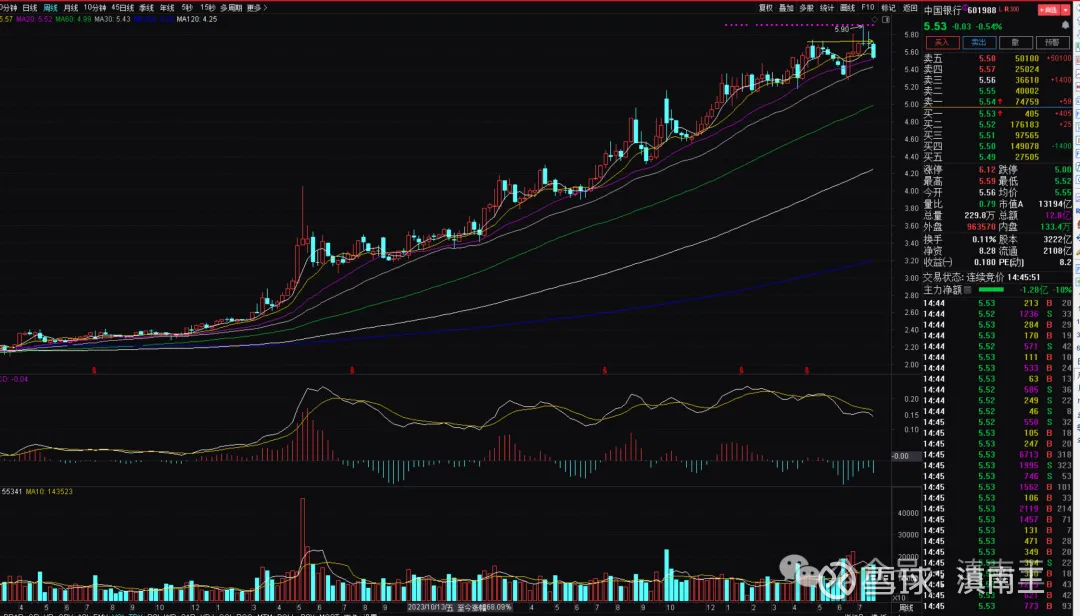1080x616 pixels.
Task: Click the MA20 indicator label
Action: click(x=34, y=19)
